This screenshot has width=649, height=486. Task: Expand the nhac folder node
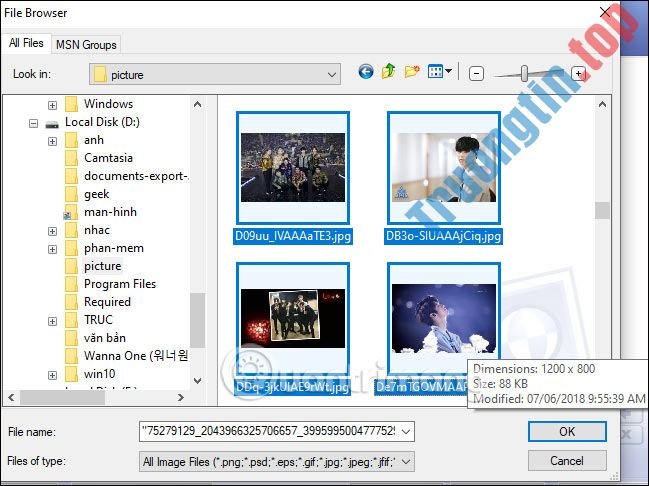[x=52, y=231]
